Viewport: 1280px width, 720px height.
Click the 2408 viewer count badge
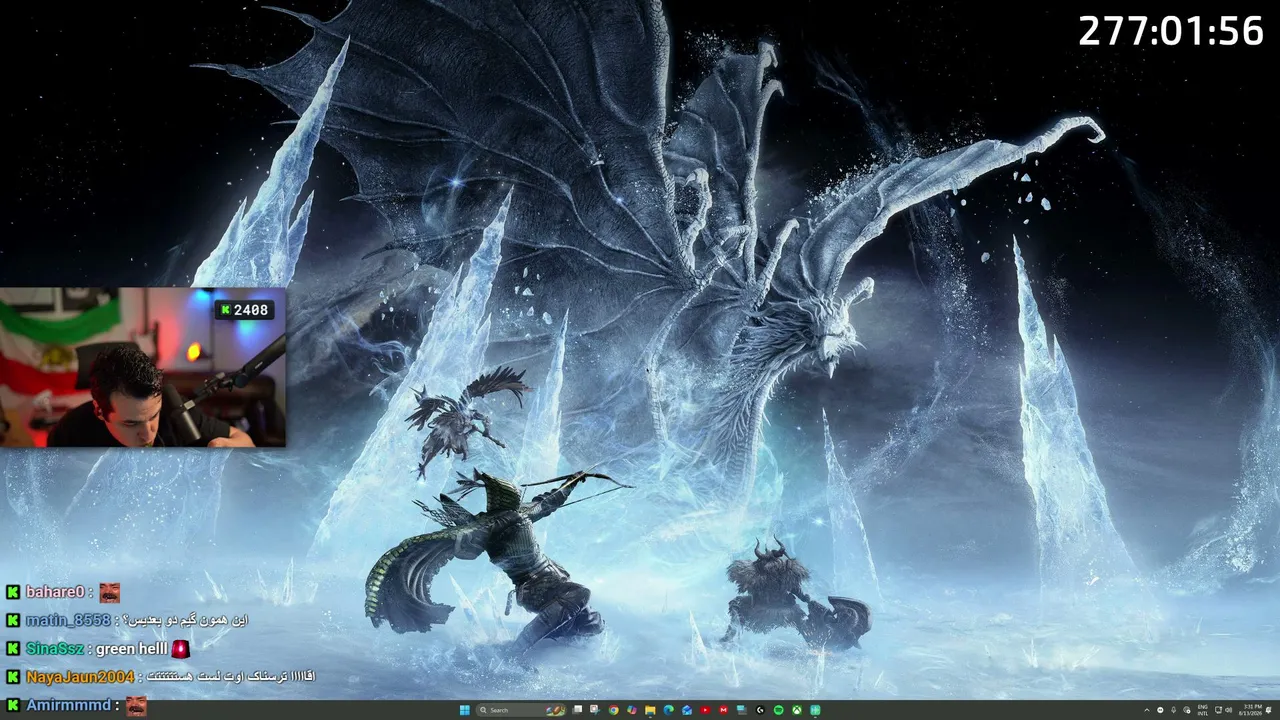[244, 310]
